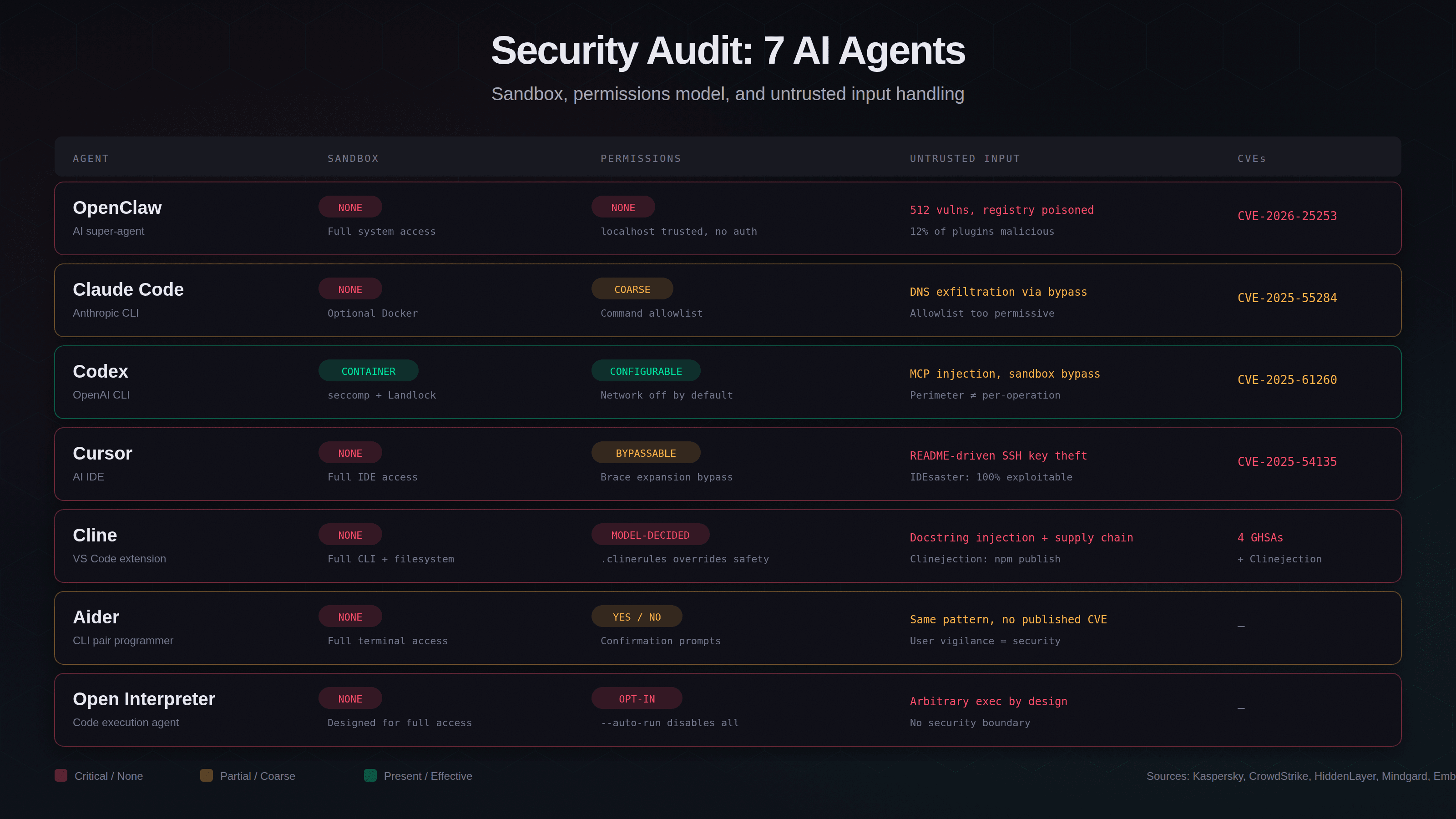
Task: Click the MODEL-DECIDED badge for Cline
Action: tap(650, 535)
